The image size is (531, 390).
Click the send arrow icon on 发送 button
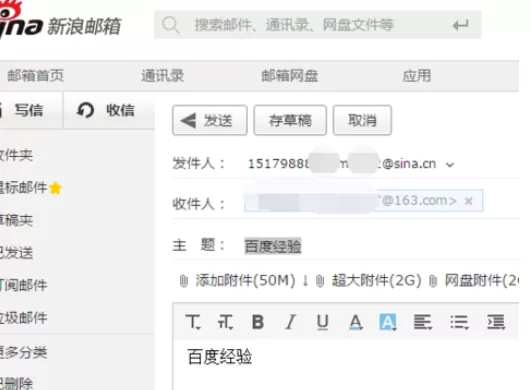tap(188, 120)
